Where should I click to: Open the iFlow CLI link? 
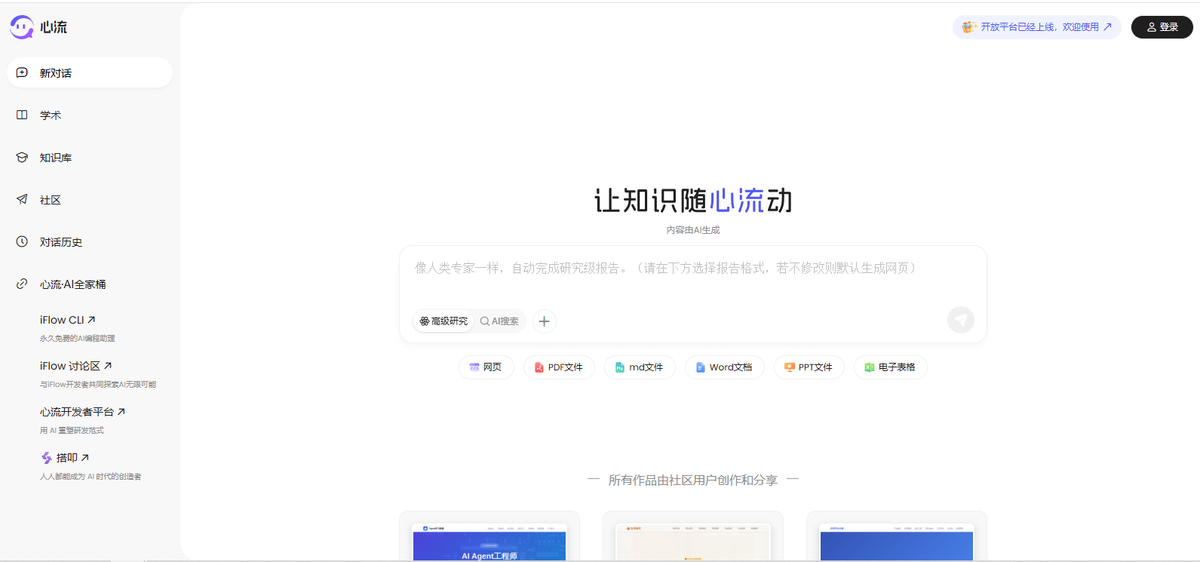click(67, 320)
